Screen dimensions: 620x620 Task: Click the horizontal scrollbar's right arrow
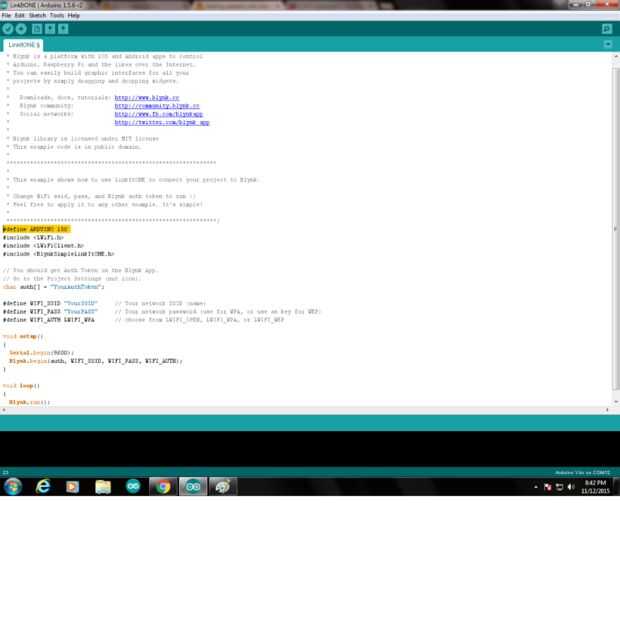coord(607,410)
